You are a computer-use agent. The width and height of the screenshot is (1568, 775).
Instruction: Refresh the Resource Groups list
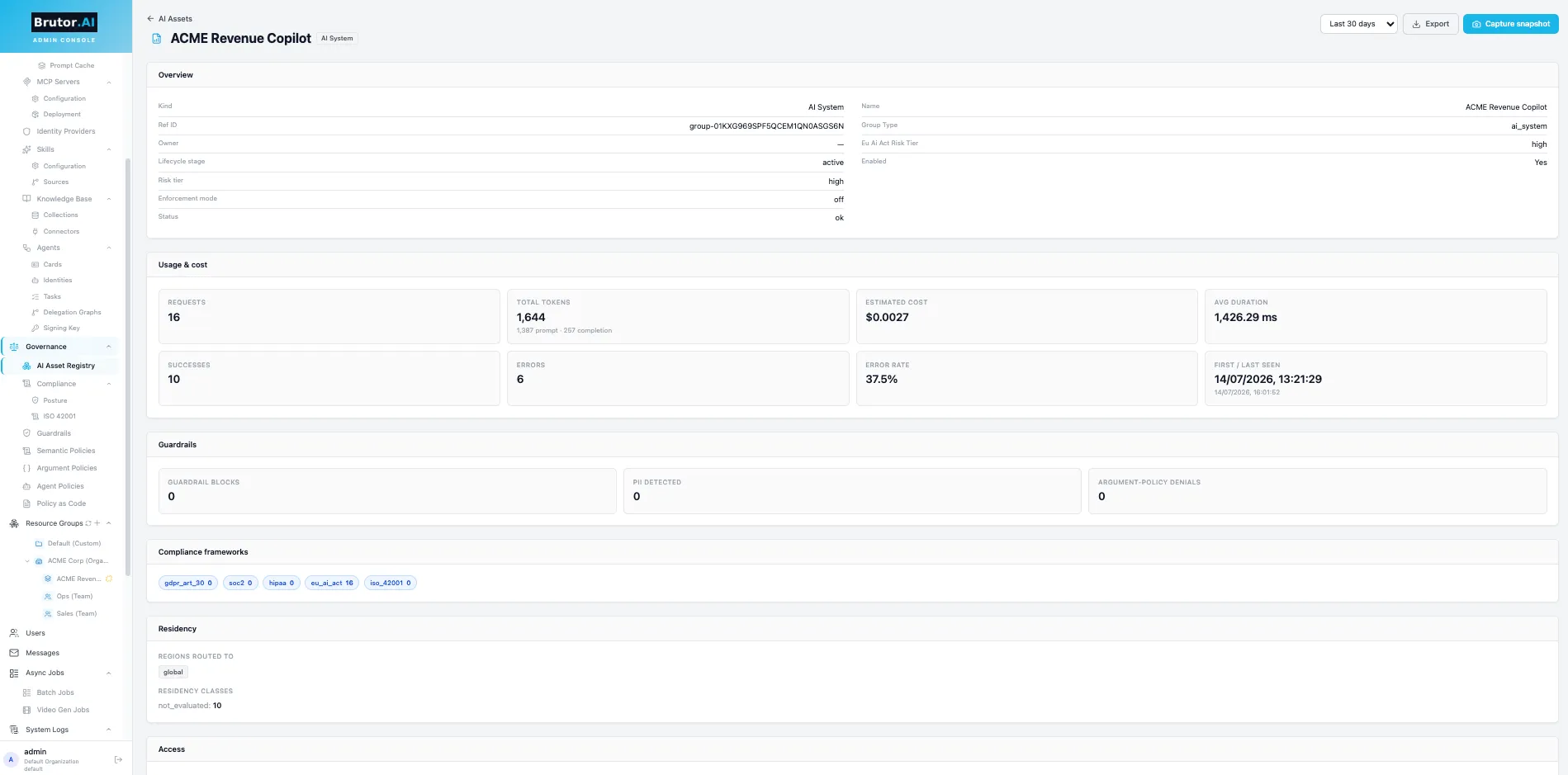88,523
